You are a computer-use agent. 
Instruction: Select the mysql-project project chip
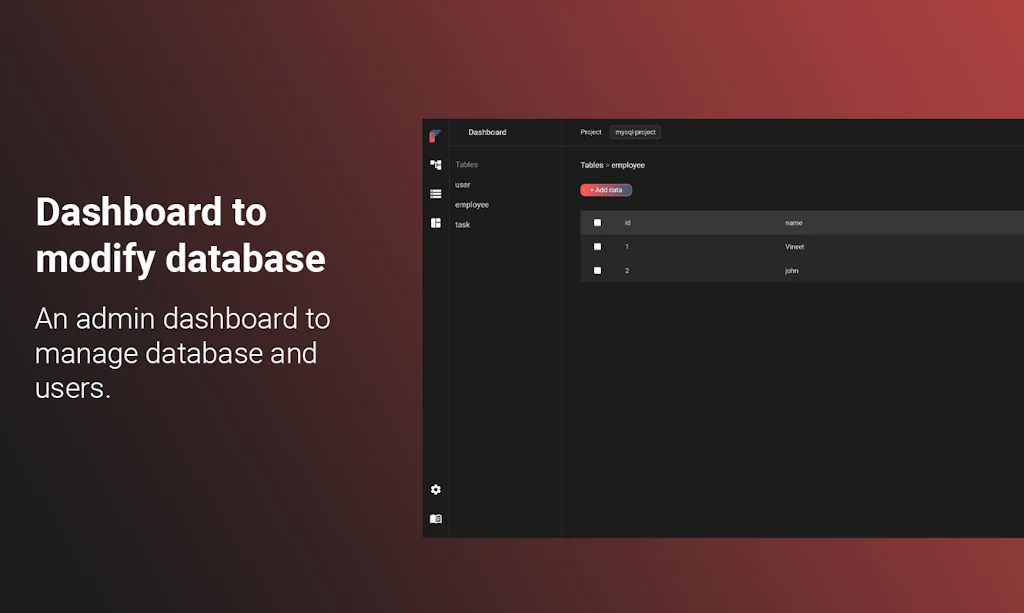click(635, 132)
